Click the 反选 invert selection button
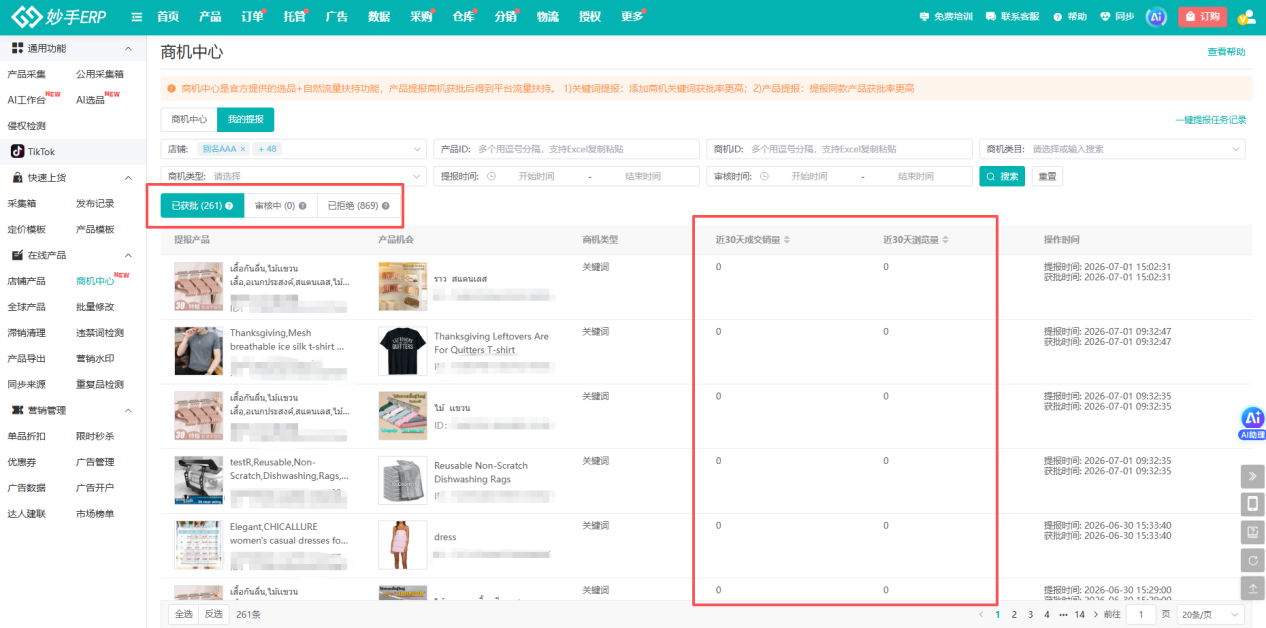Screen dimensions: 1266x628 point(213,614)
